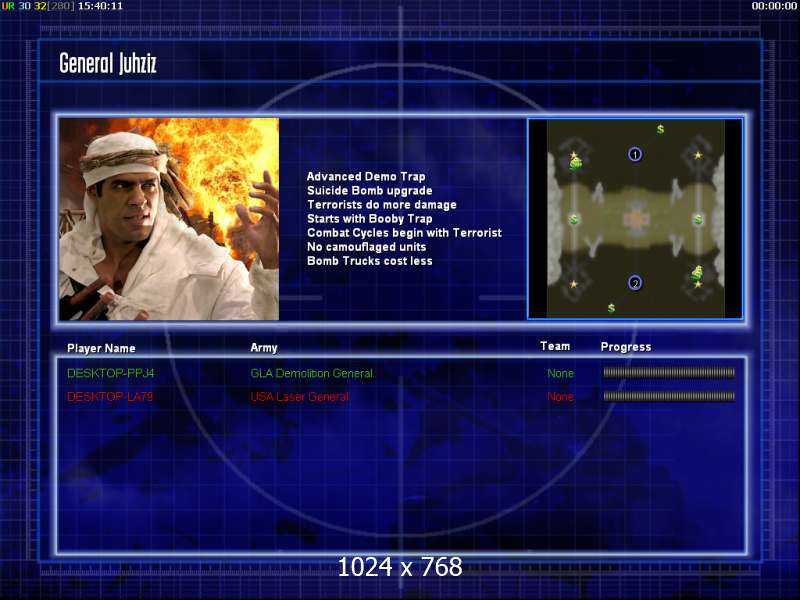Image resolution: width=800 pixels, height=600 pixels.
Task: Click the 00:00:00 timer readout
Action: click(773, 6)
